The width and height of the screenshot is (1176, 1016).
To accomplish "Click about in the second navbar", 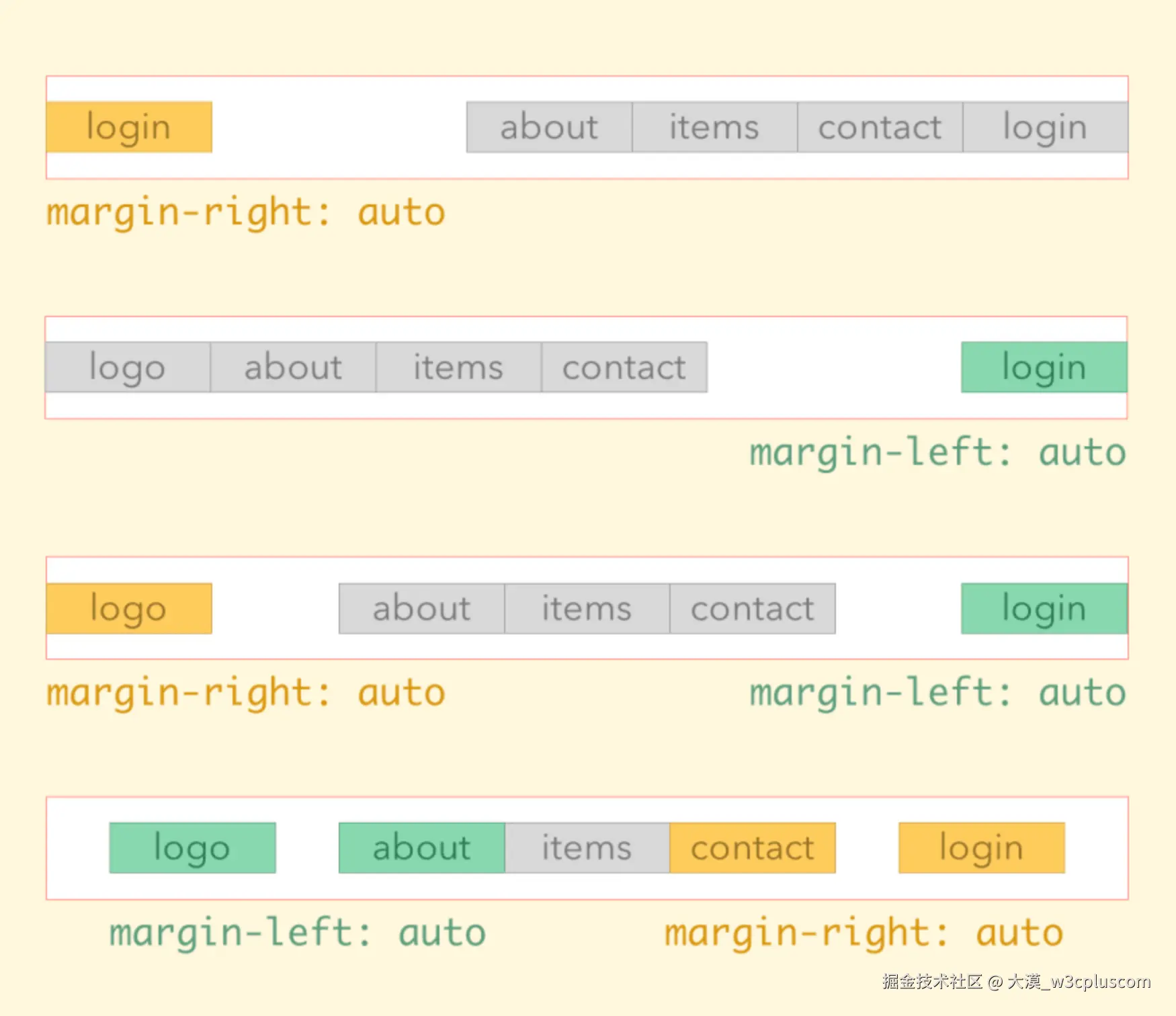I will (293, 367).
